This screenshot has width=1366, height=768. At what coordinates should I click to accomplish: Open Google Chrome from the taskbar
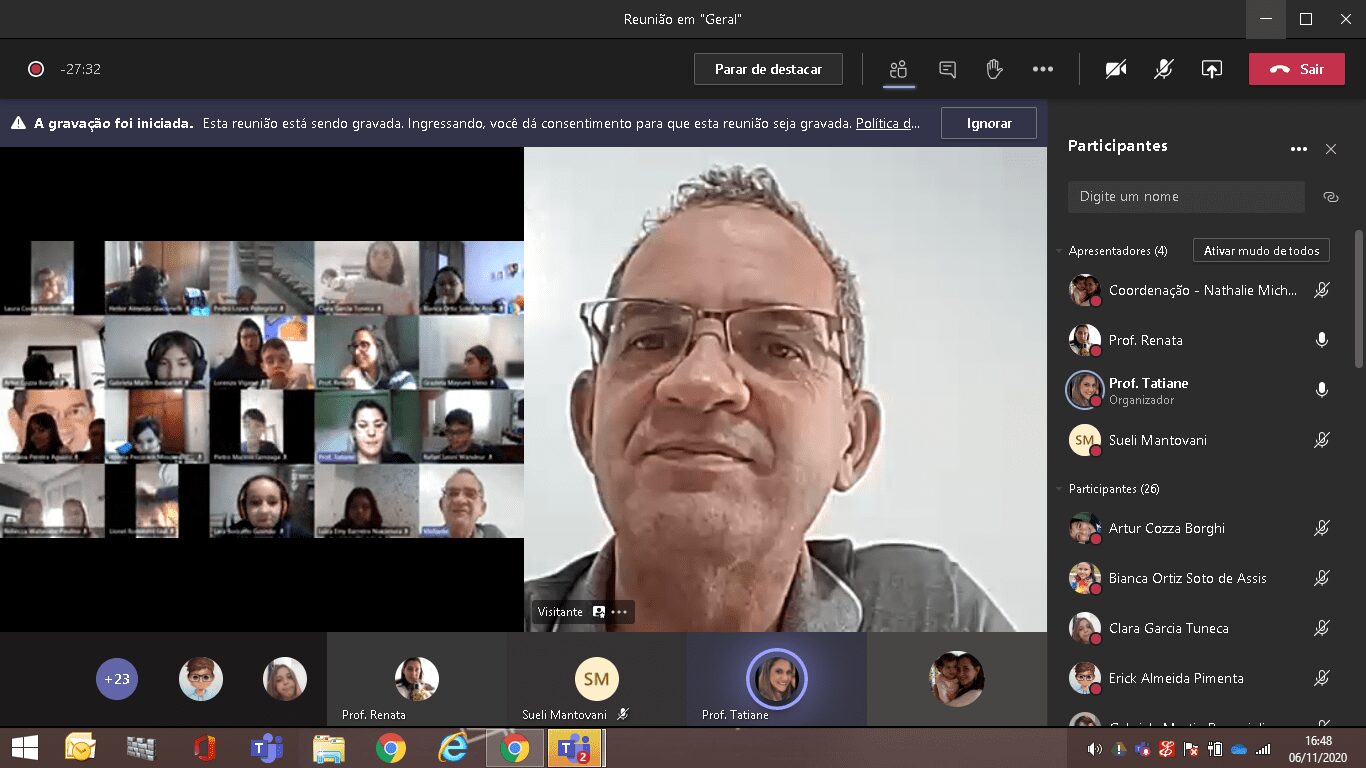tap(391, 747)
